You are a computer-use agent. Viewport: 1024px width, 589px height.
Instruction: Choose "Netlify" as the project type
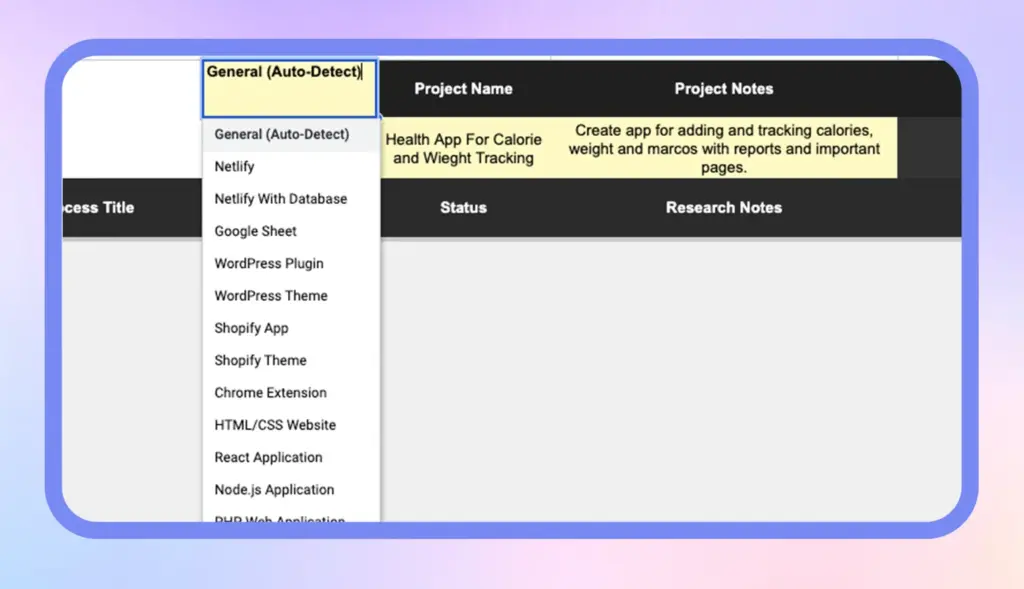click(234, 166)
